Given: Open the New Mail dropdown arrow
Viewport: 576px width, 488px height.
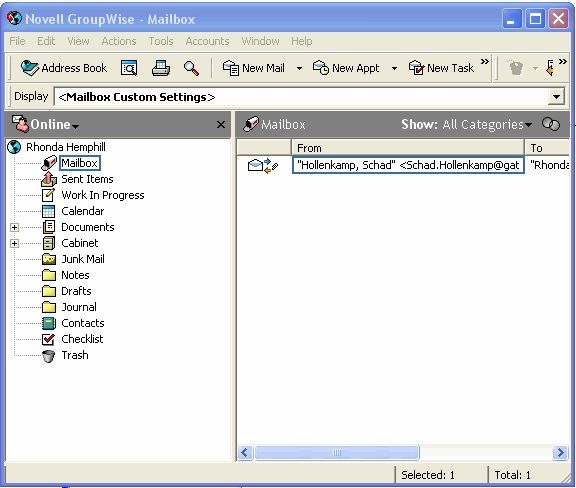Looking at the screenshot, I should [x=299, y=68].
